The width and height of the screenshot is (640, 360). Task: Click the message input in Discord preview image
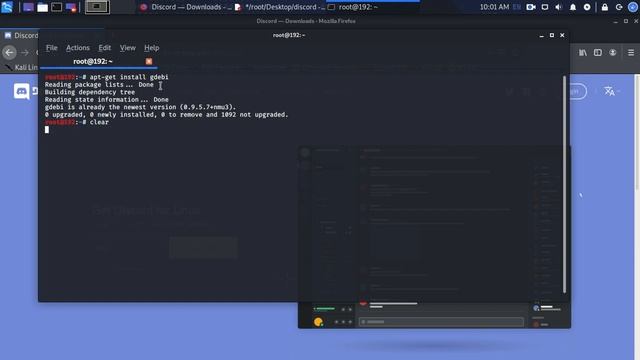coord(441,322)
